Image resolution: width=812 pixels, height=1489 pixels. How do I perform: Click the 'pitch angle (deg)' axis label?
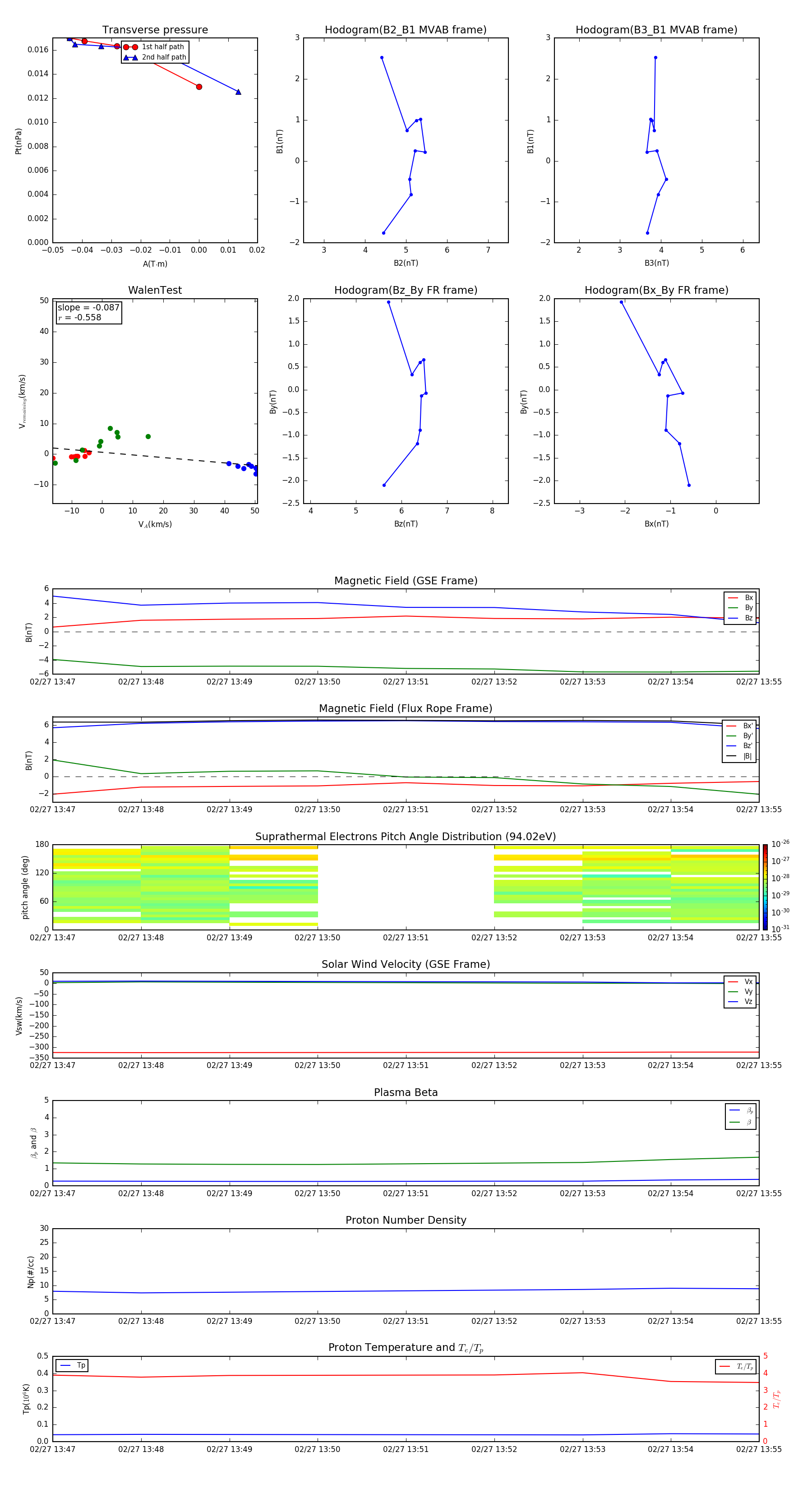(25, 887)
